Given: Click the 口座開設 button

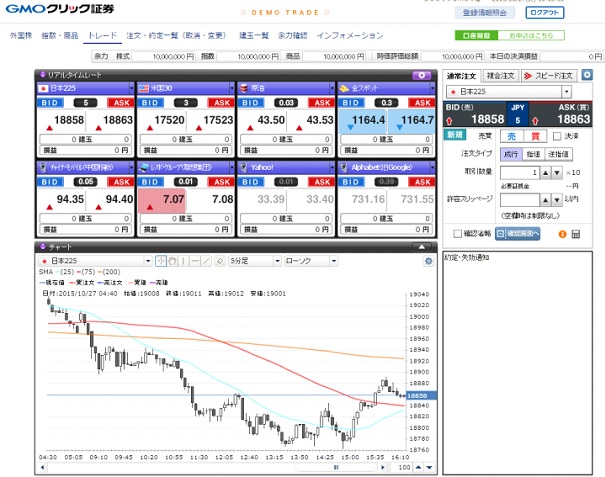Looking at the screenshot, I should click(476, 36).
